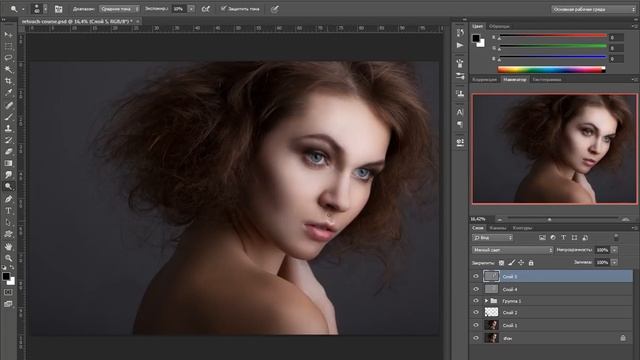Select the Eyedropper tool

tap(8, 93)
